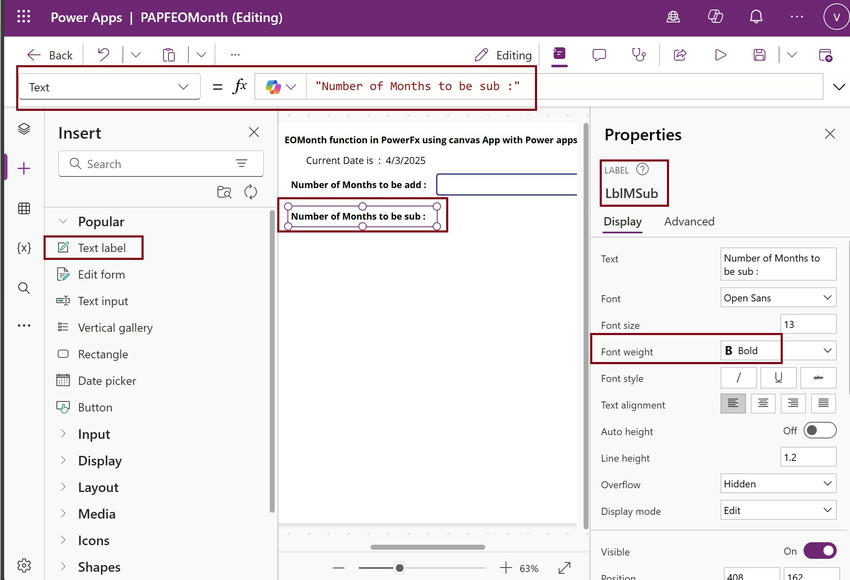
Task: Go Back to previous page
Action: coord(50,55)
